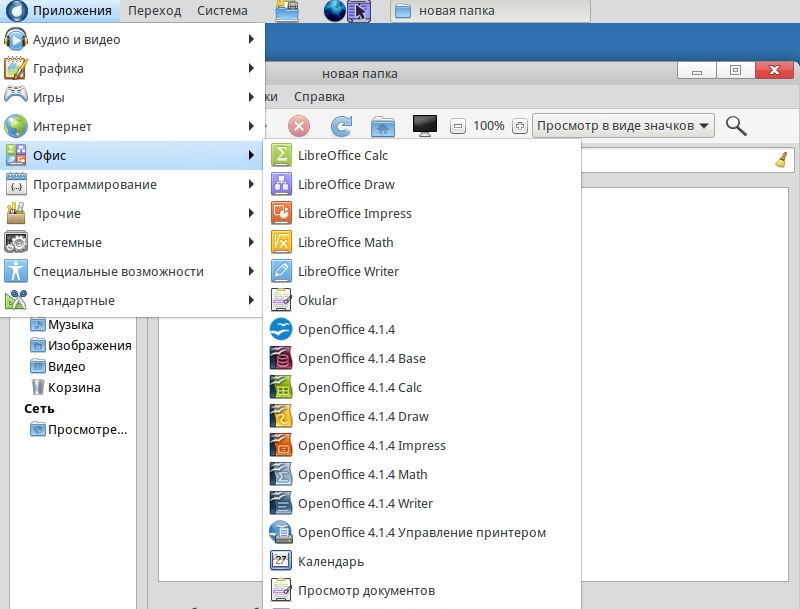Launch OpenOffice 4.1.4 Управление принтером
Screen dimensions: 800x609
point(421,532)
